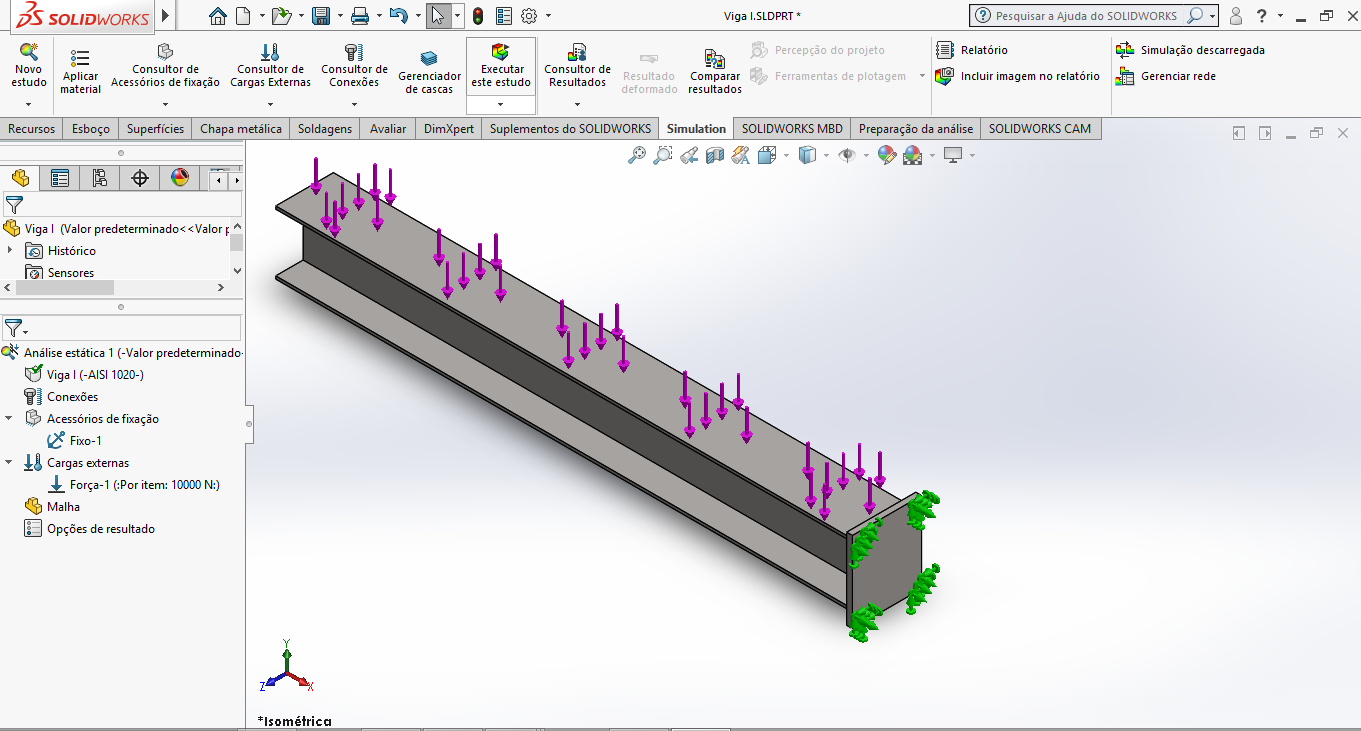The width and height of the screenshot is (1361, 731).
Task: Expand the Histórico tree node
Action: pyautogui.click(x=10, y=250)
